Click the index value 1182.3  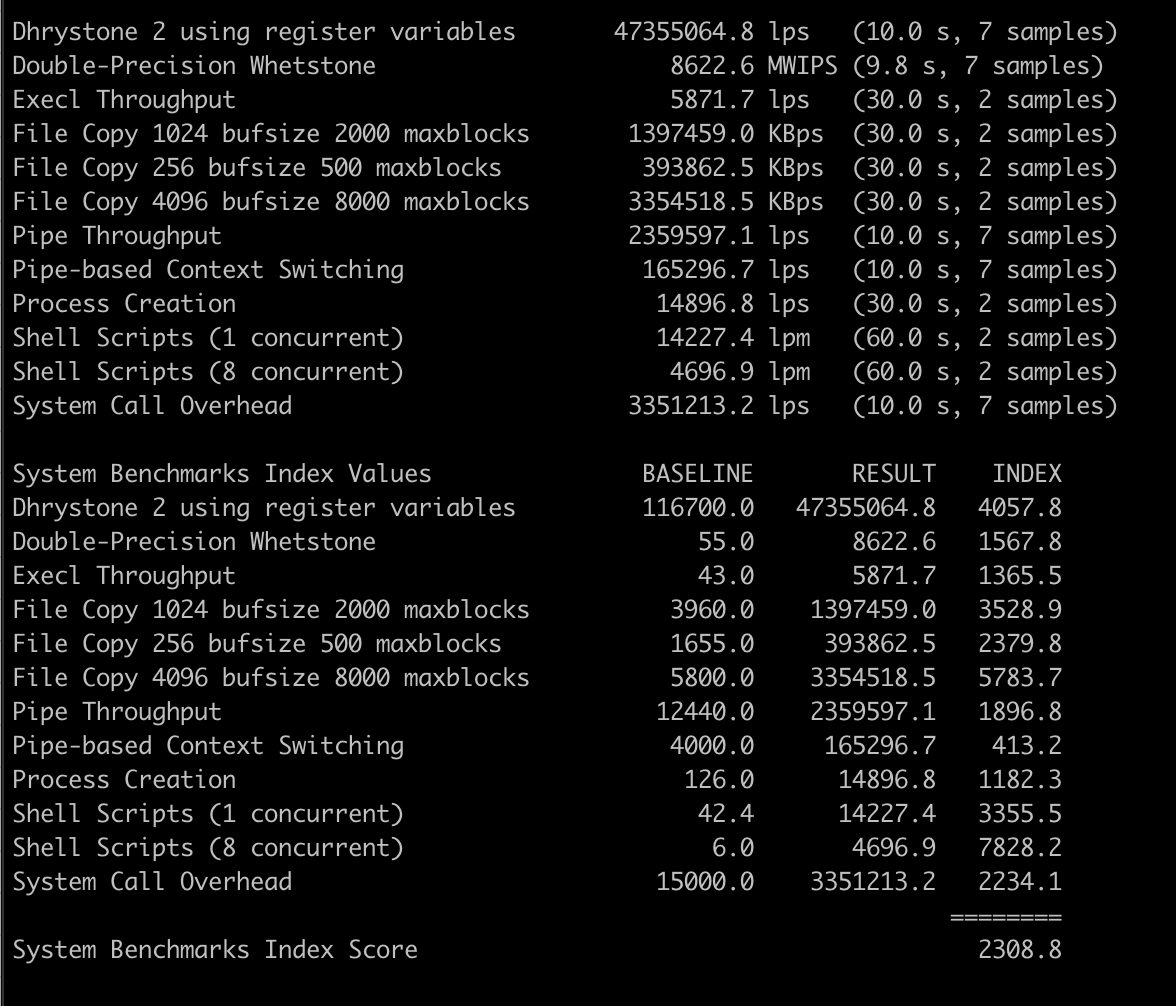click(1020, 779)
